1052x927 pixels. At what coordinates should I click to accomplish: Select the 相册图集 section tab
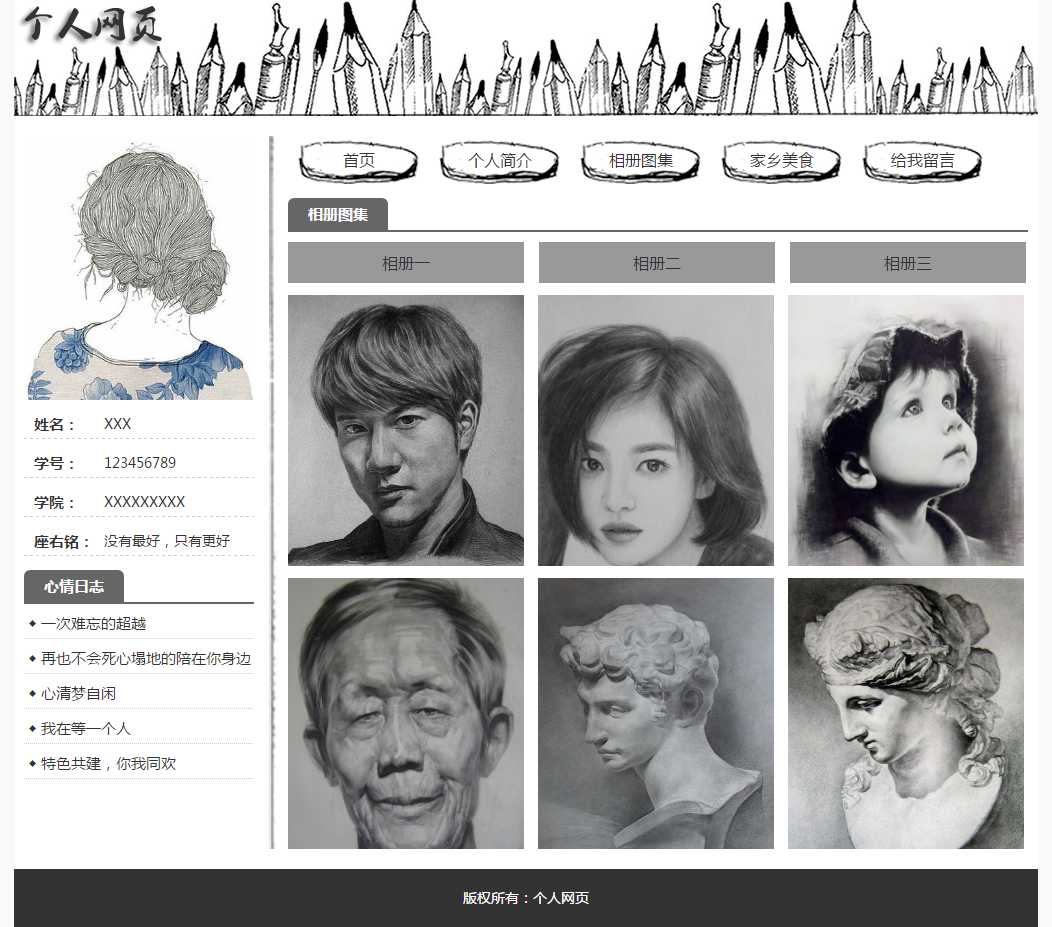click(x=337, y=215)
